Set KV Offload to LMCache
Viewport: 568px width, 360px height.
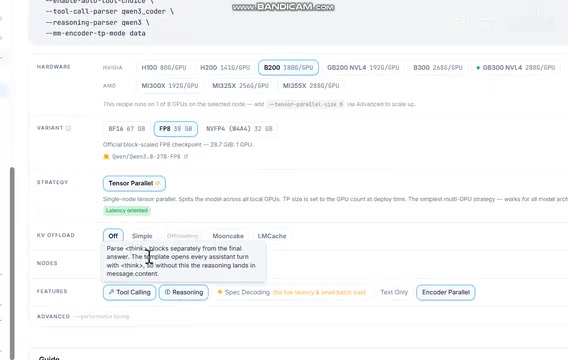click(x=272, y=236)
